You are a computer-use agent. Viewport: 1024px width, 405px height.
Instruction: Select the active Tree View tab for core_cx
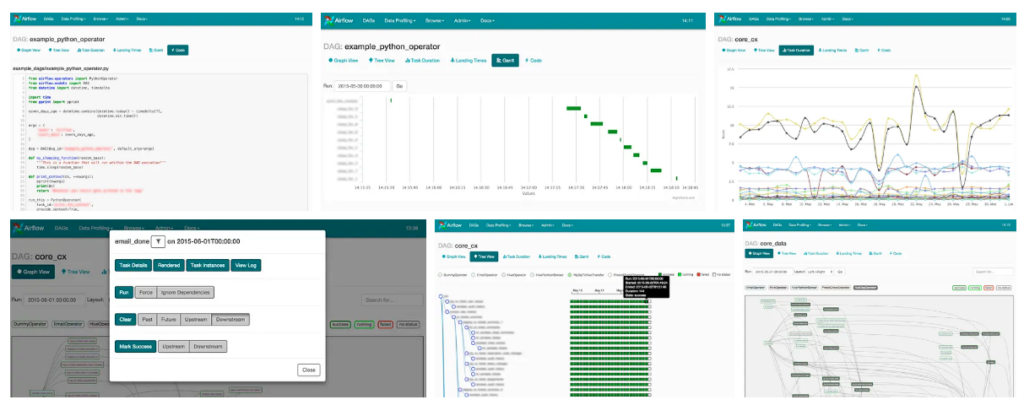(484, 257)
